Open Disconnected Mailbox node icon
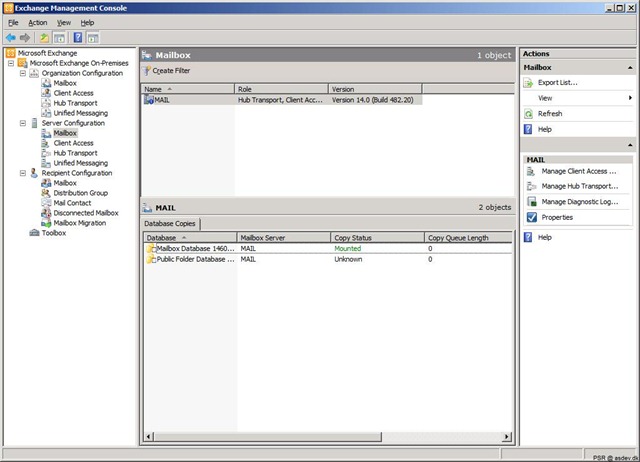 tap(46, 213)
